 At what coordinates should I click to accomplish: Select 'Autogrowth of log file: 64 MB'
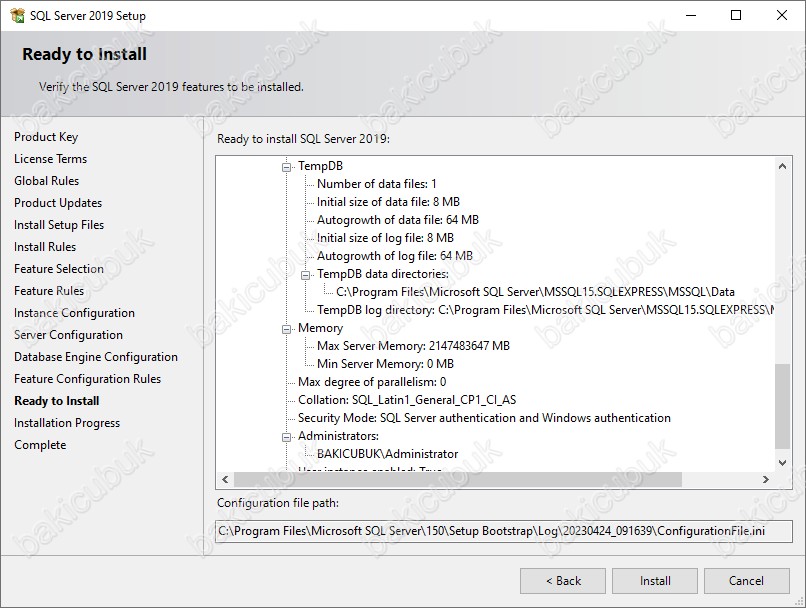(394, 256)
